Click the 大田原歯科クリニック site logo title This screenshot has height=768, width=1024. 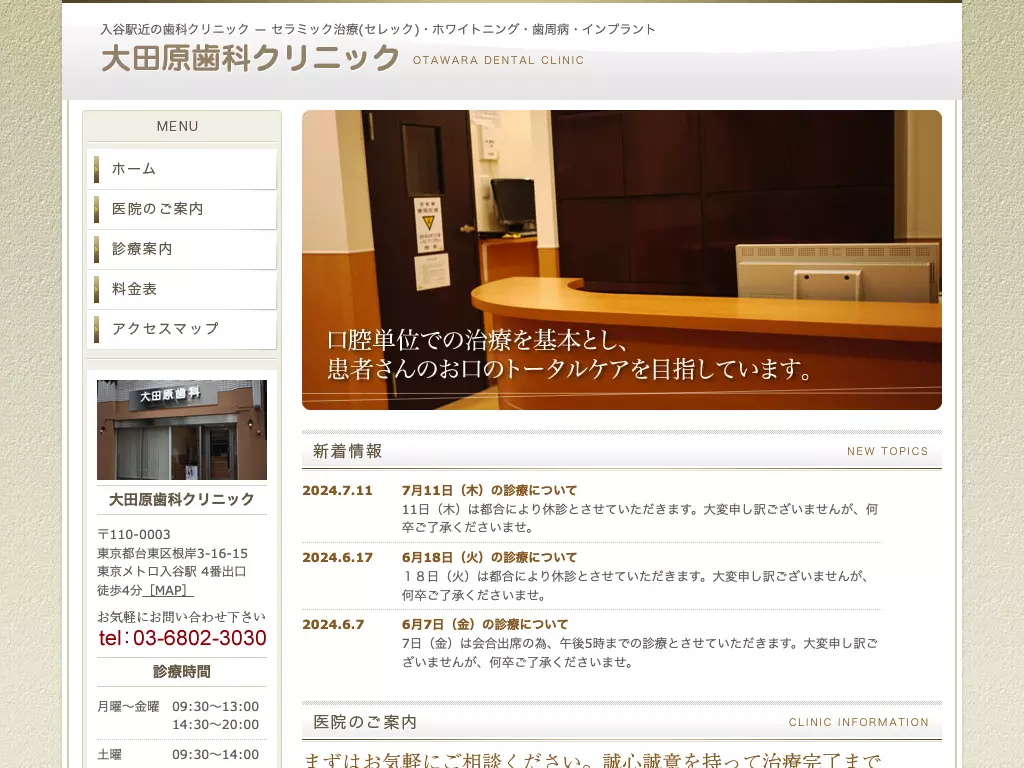click(251, 58)
